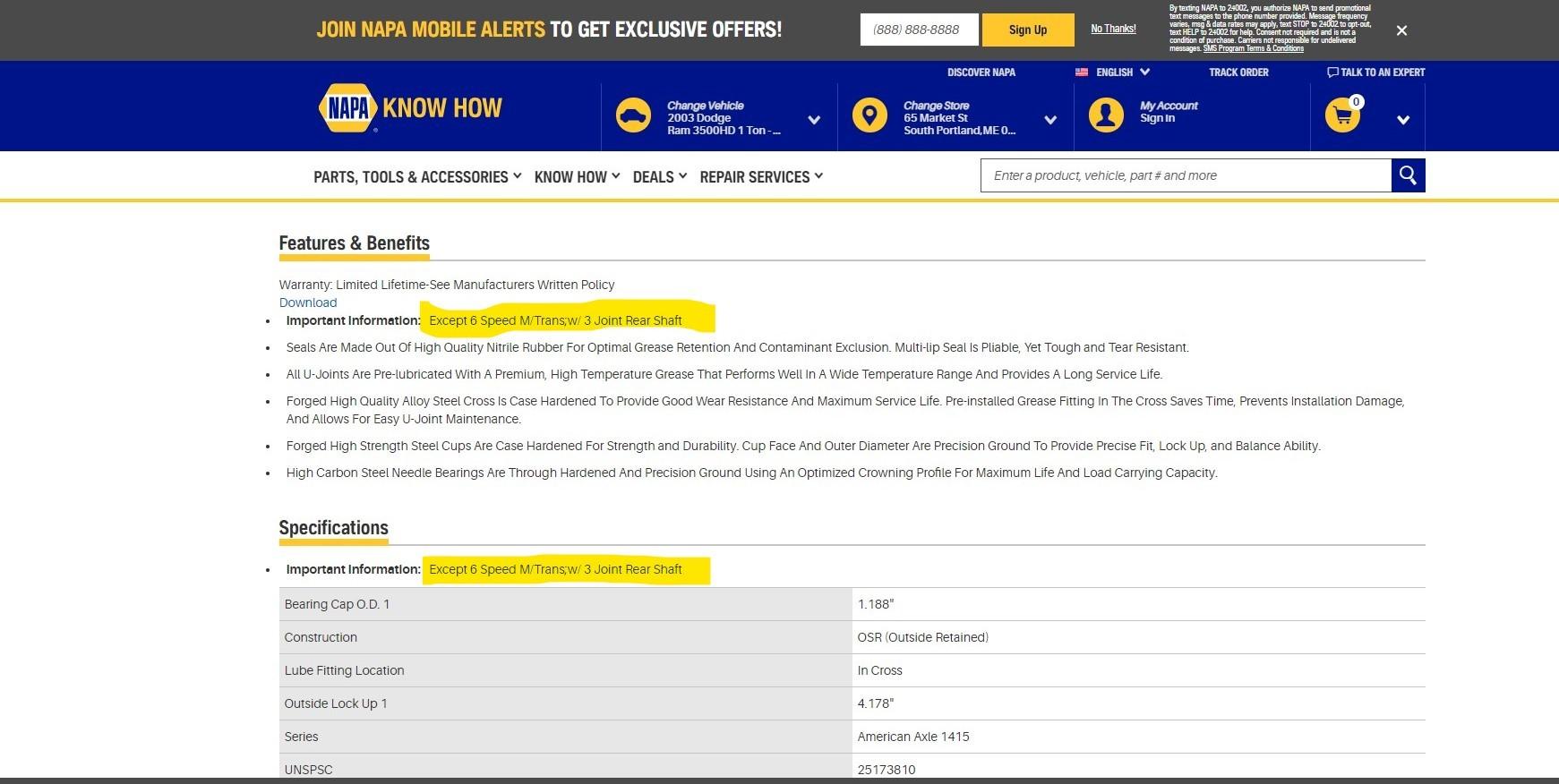
Task: Click the magnifier search button
Action: pyautogui.click(x=1408, y=175)
